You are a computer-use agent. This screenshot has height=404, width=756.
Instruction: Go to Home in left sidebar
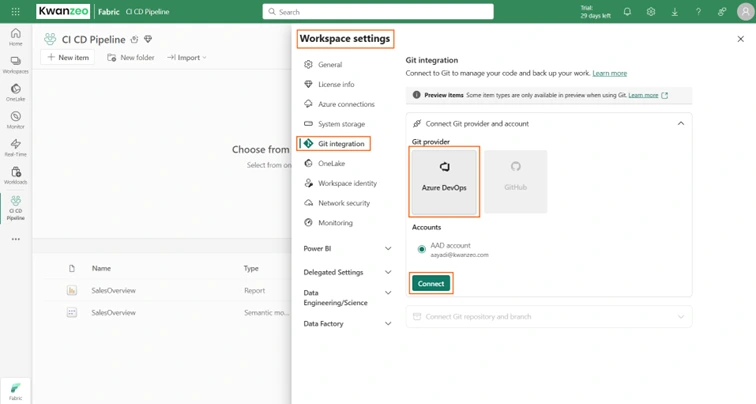click(x=15, y=37)
